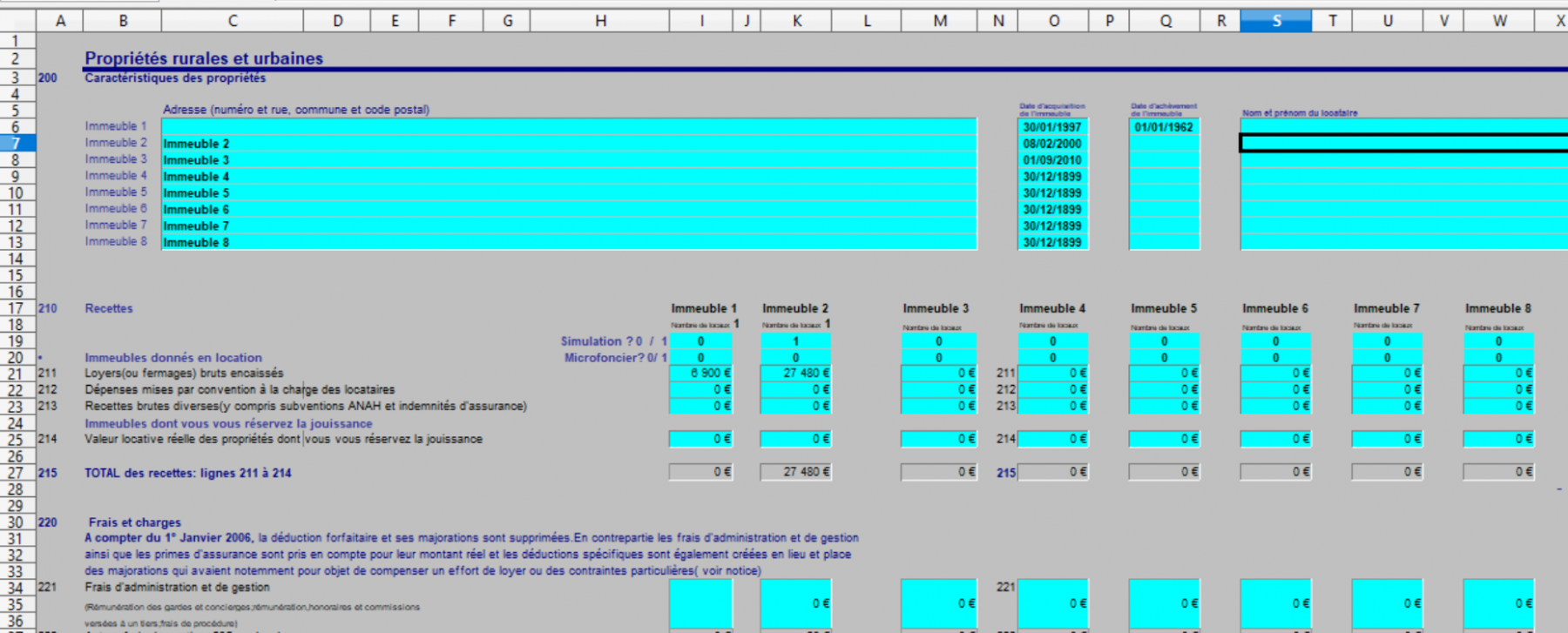The image size is (1568, 633).
Task: Click the Simulation cell showing 1 under Immeuble 2
Action: pyautogui.click(x=795, y=341)
